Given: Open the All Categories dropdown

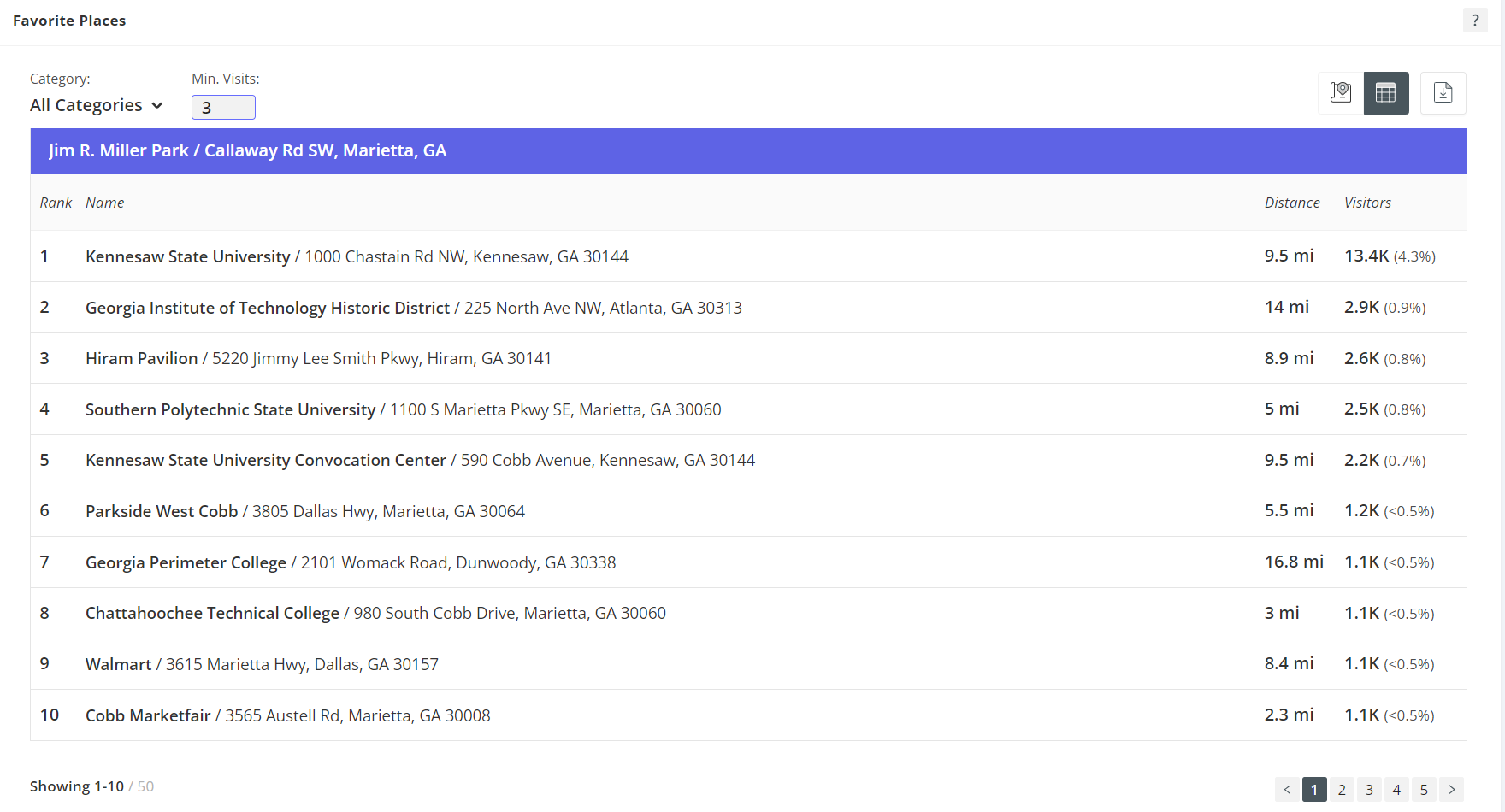Looking at the screenshot, I should click(96, 105).
